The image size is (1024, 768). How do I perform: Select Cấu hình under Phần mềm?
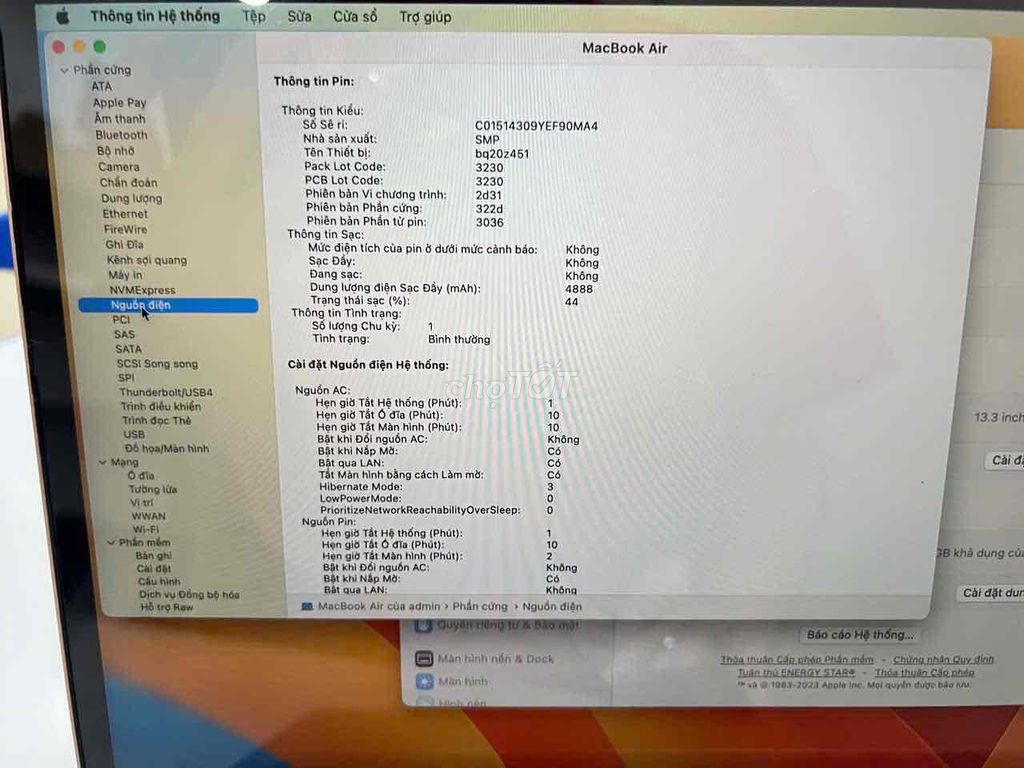(x=159, y=581)
